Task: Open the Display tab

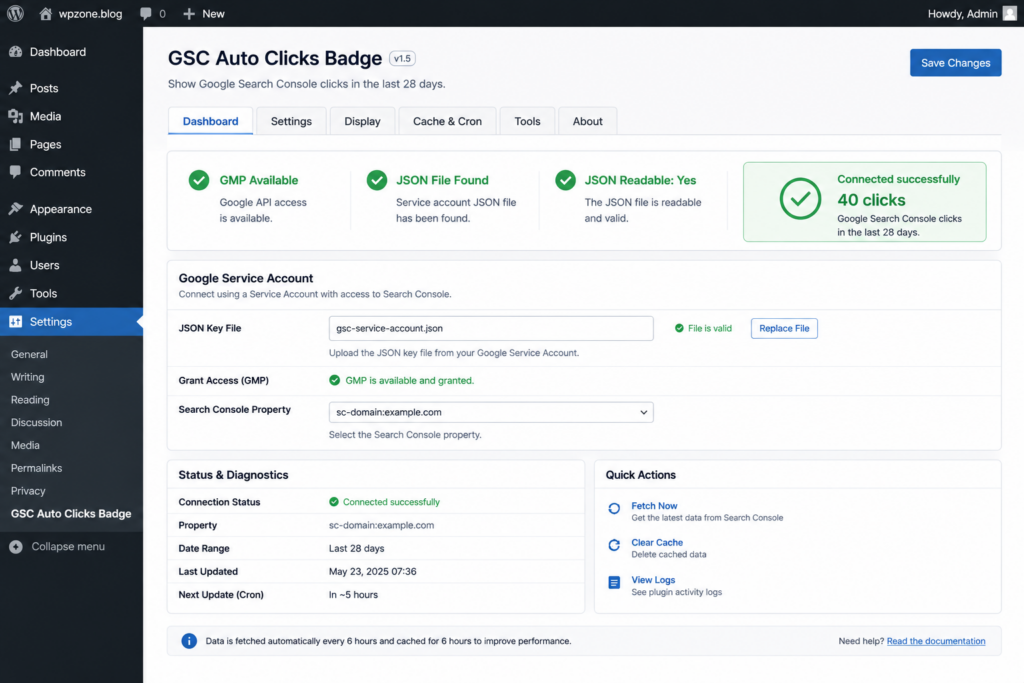Action: (362, 121)
